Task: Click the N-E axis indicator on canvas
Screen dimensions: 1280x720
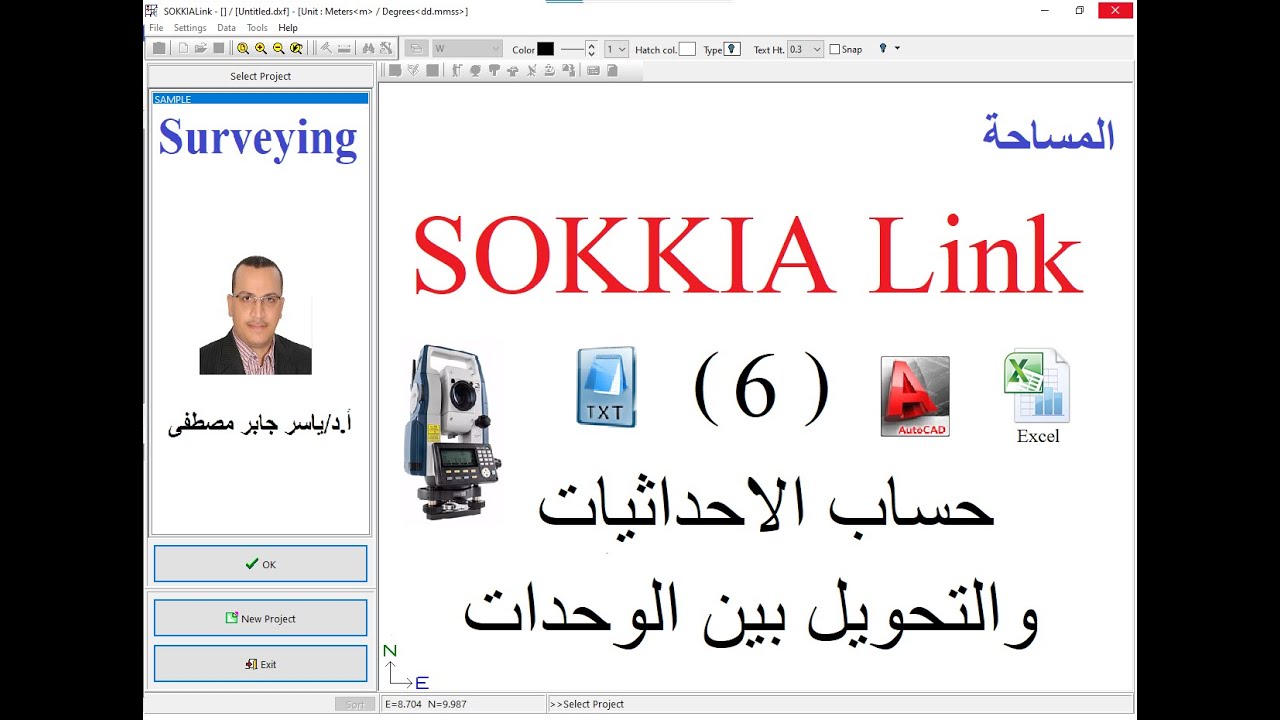Action: coord(405,667)
